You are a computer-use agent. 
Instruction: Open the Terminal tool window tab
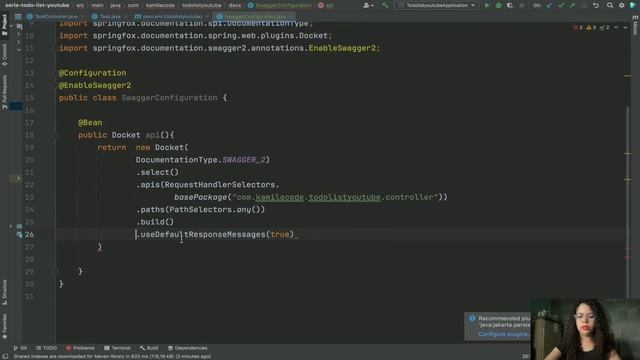tap(117, 348)
